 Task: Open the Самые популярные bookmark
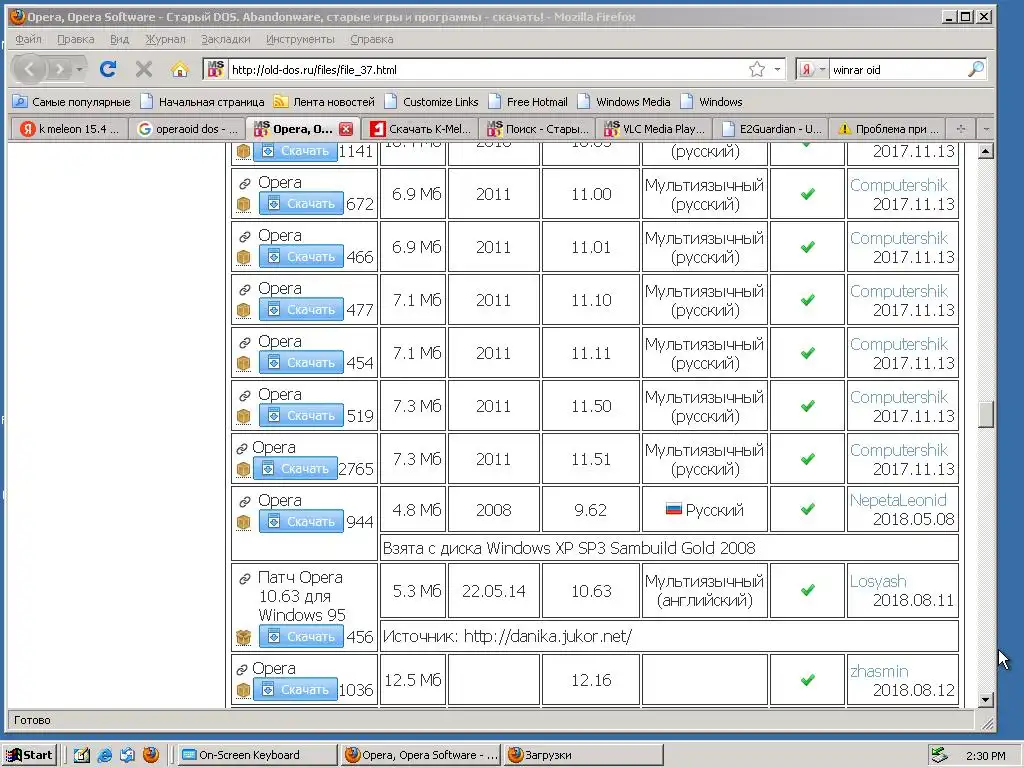72,102
